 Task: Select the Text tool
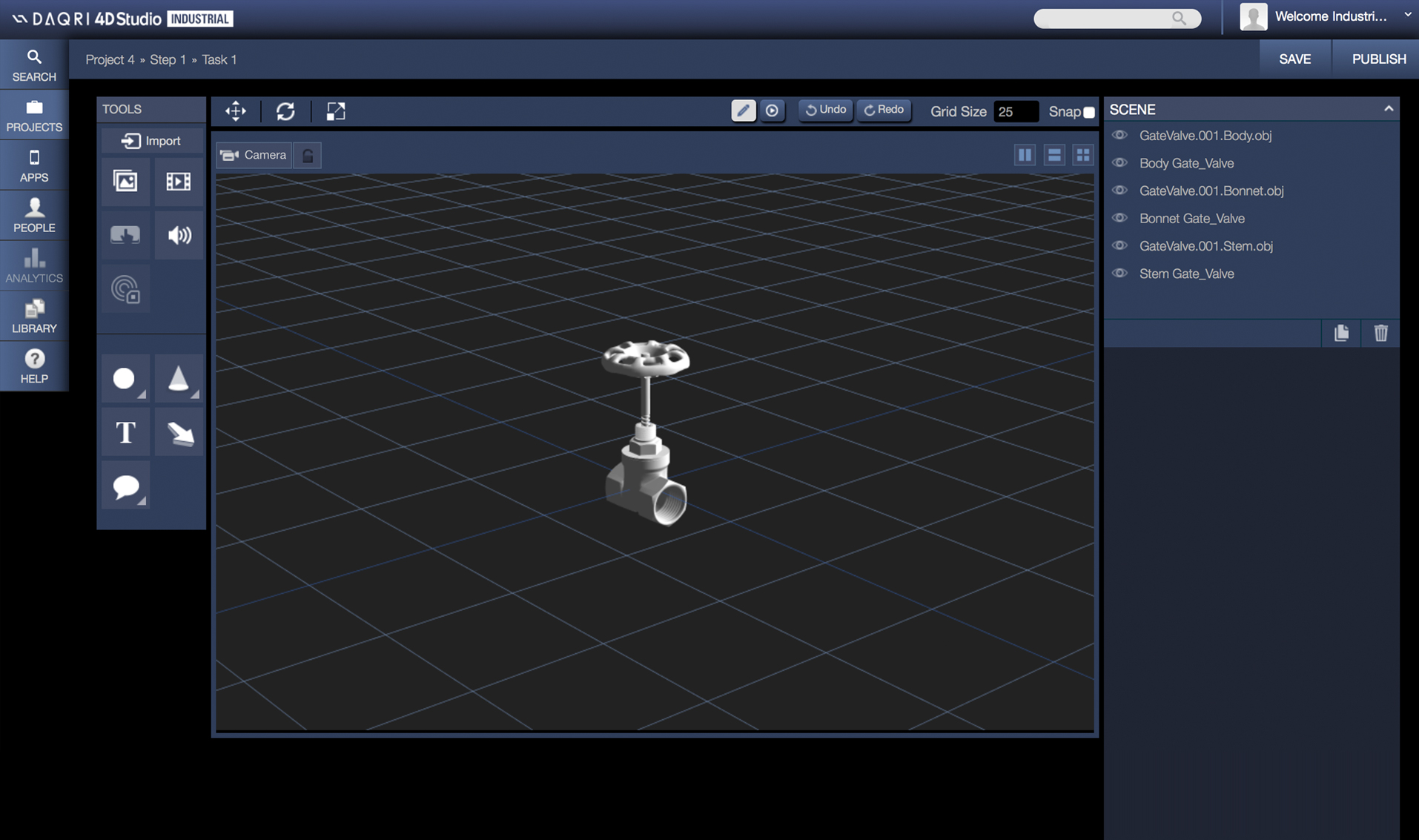pos(125,432)
